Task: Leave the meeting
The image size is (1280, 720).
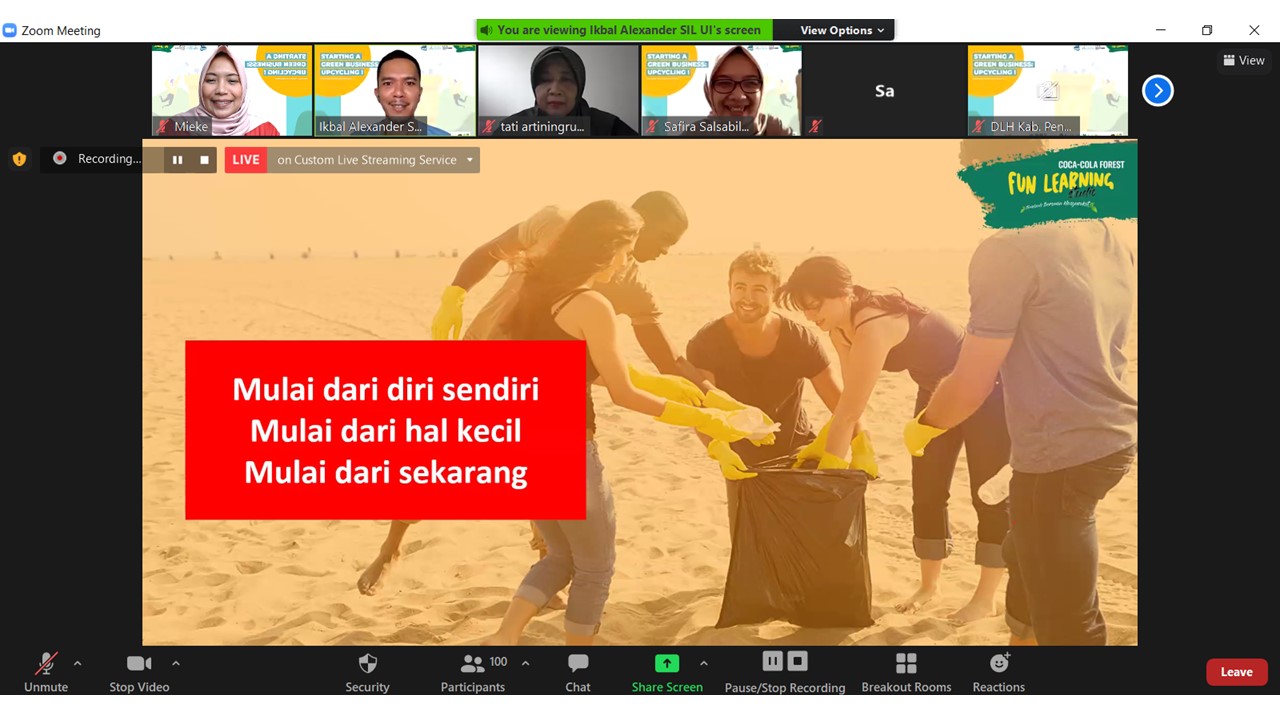Action: 1236,671
